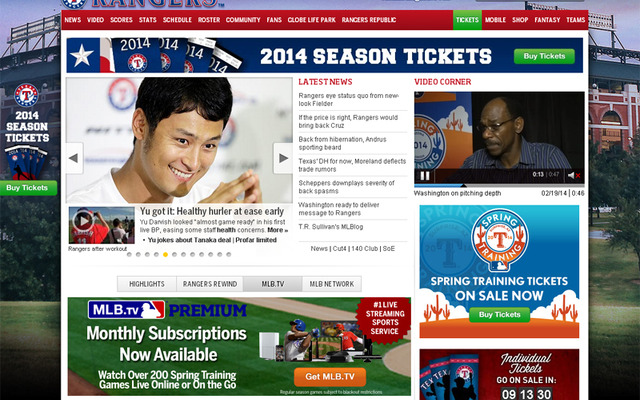Open the Roster menu item
The height and width of the screenshot is (400, 640).
(209, 20)
